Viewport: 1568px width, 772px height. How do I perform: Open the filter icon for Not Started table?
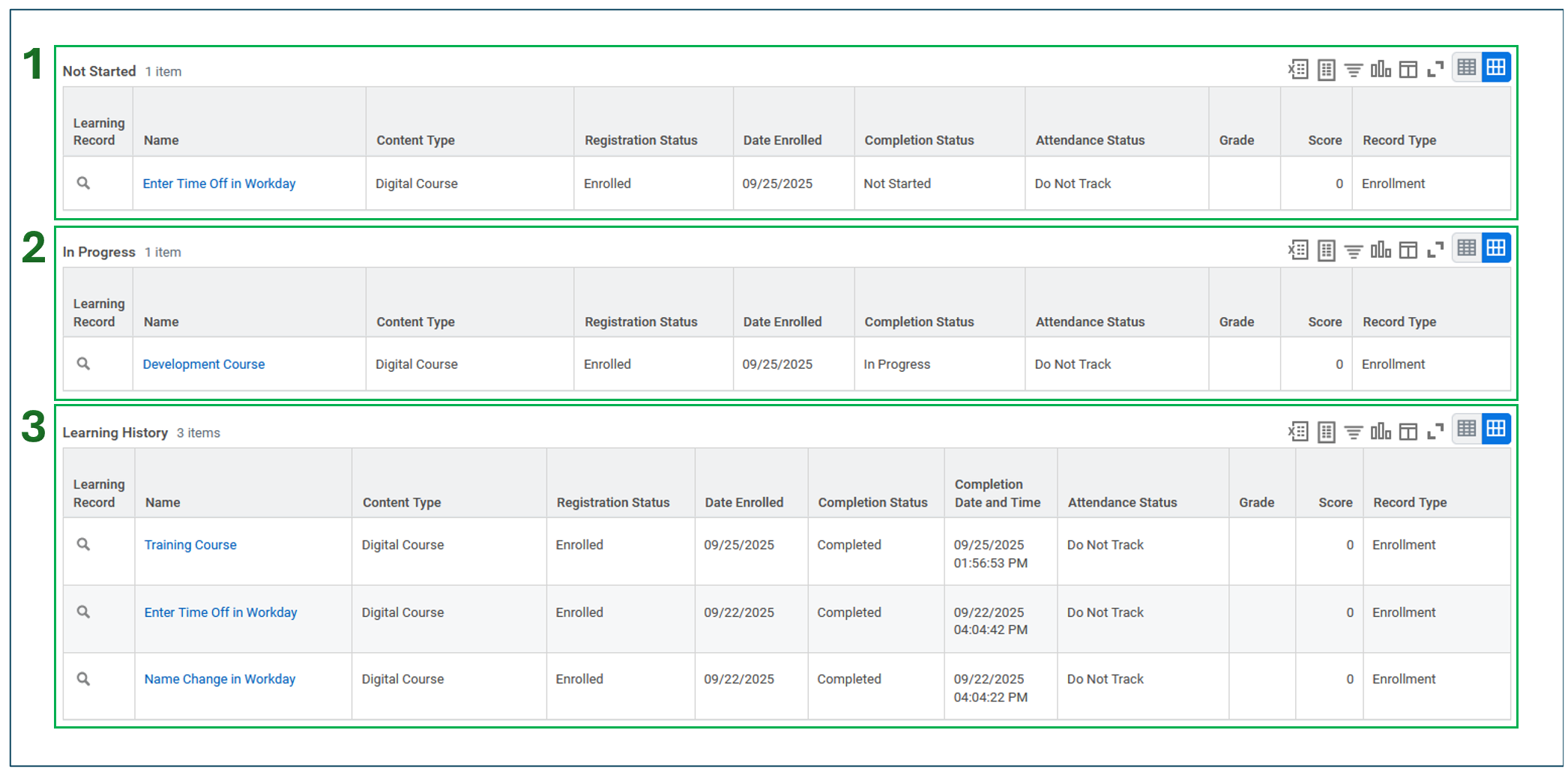click(1353, 70)
